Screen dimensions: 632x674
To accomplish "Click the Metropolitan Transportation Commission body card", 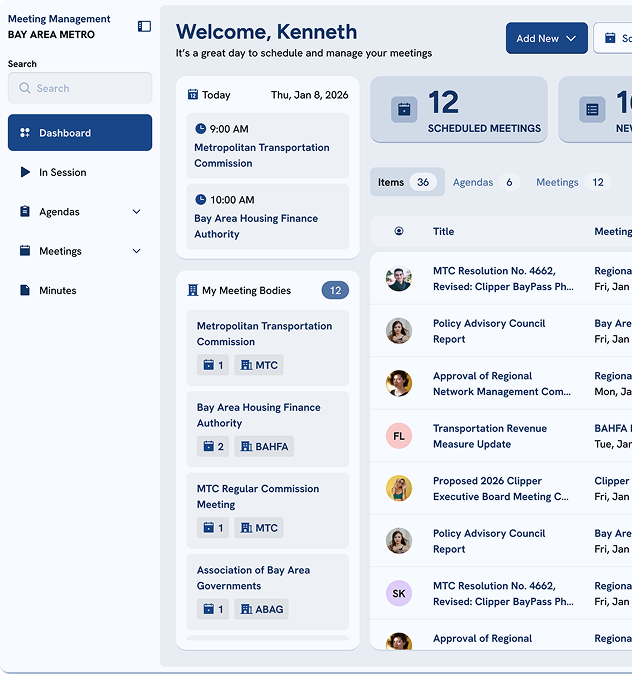I will click(x=267, y=347).
